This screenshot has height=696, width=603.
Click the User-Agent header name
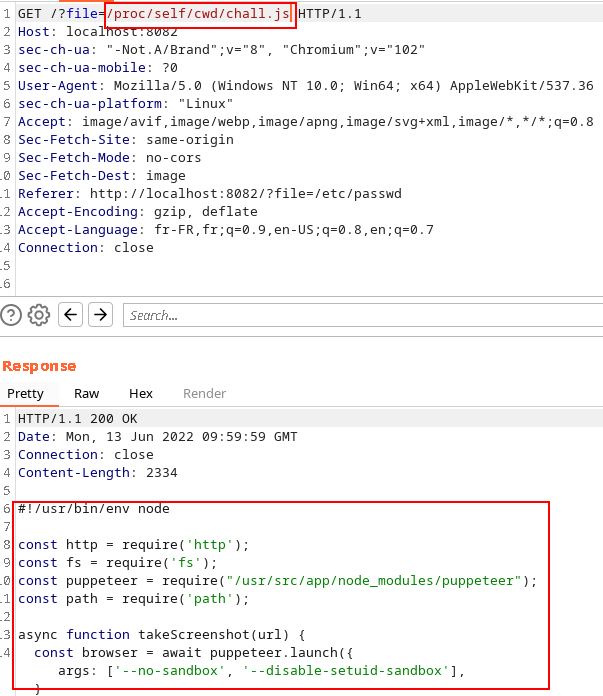pos(58,86)
